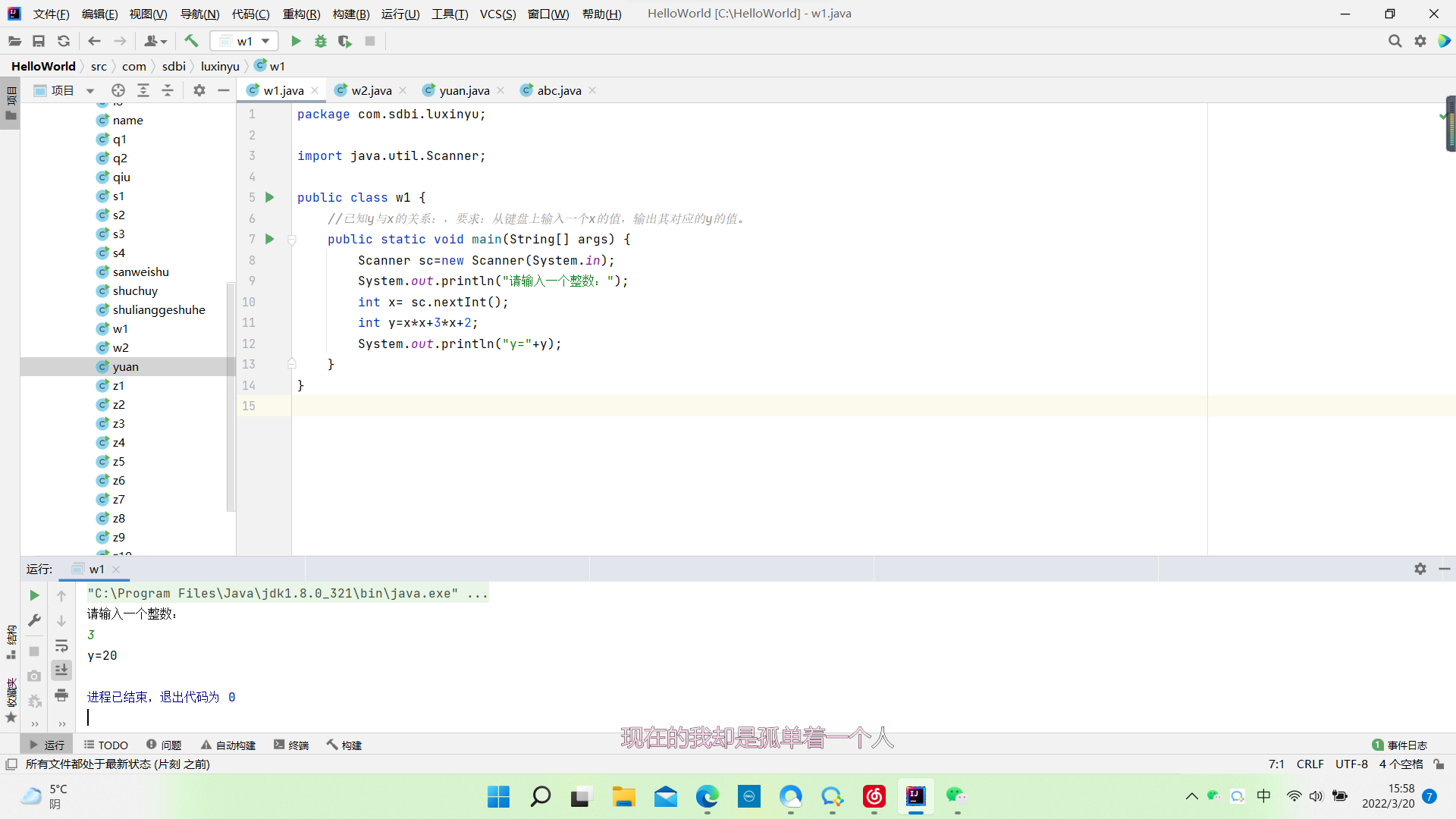Rerun w1 in the Run panel
The image size is (1456, 819).
[34, 595]
